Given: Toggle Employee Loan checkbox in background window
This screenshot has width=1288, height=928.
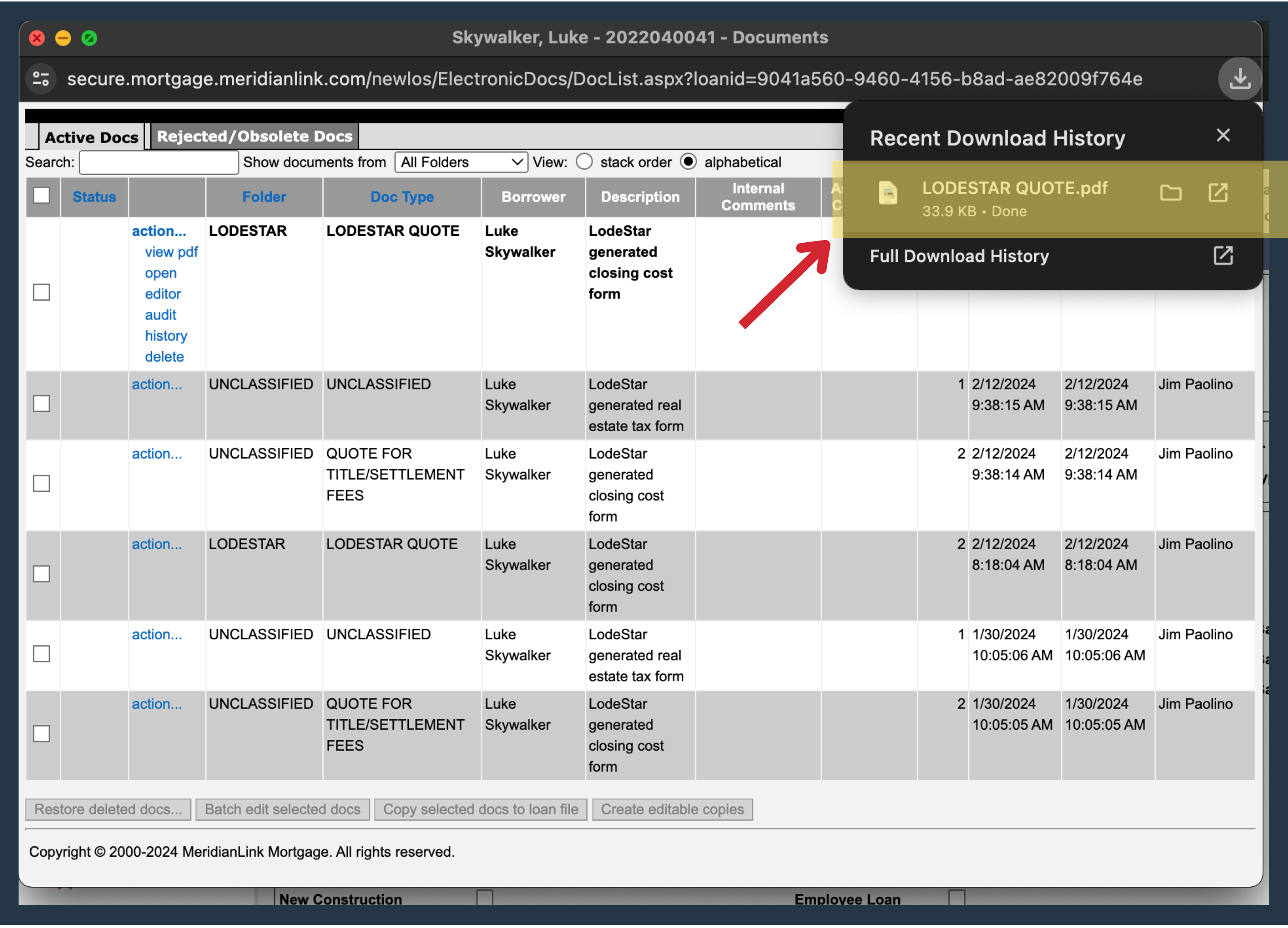Looking at the screenshot, I should pos(957,898).
